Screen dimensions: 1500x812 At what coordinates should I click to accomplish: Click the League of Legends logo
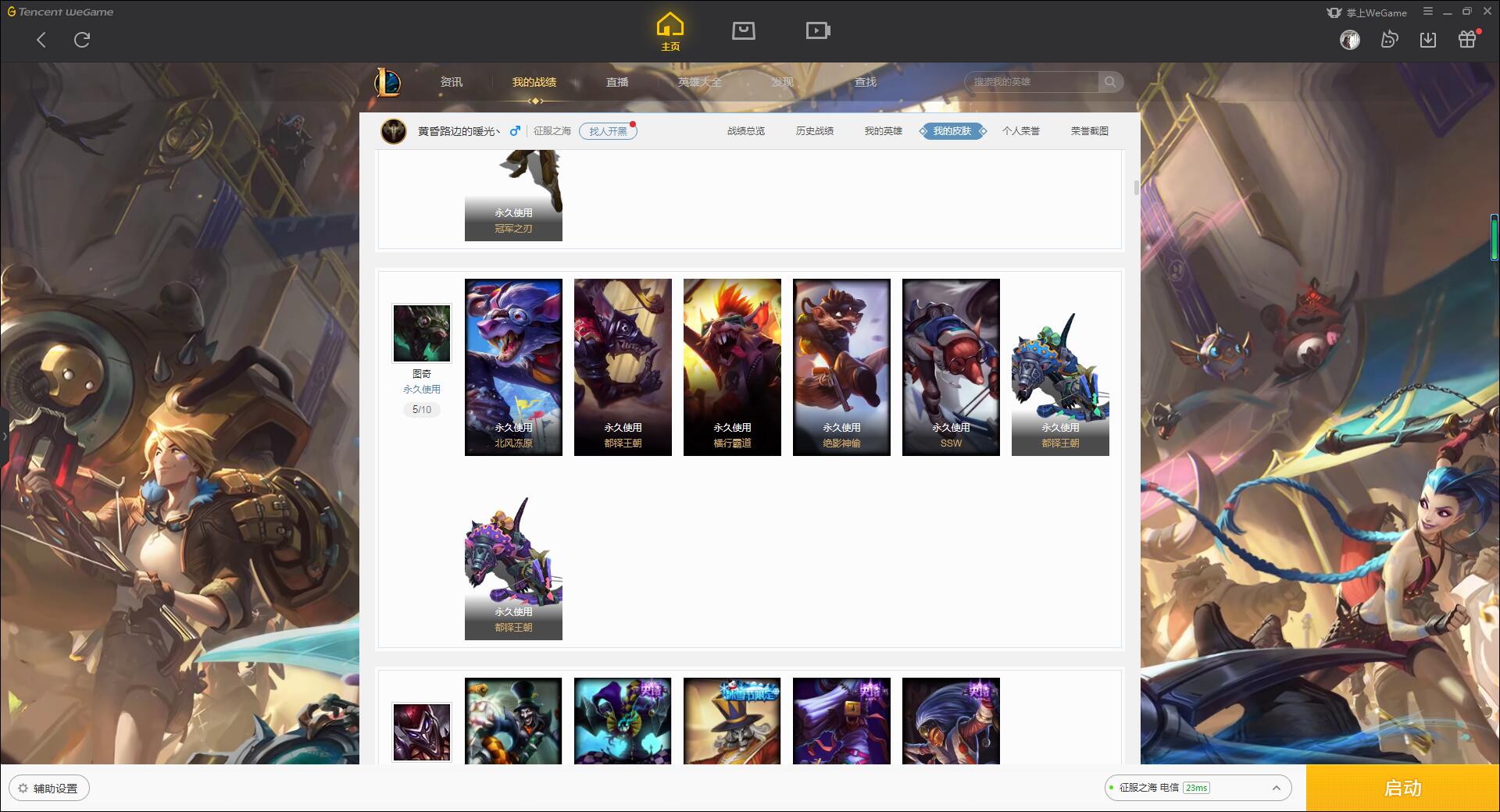[x=387, y=82]
